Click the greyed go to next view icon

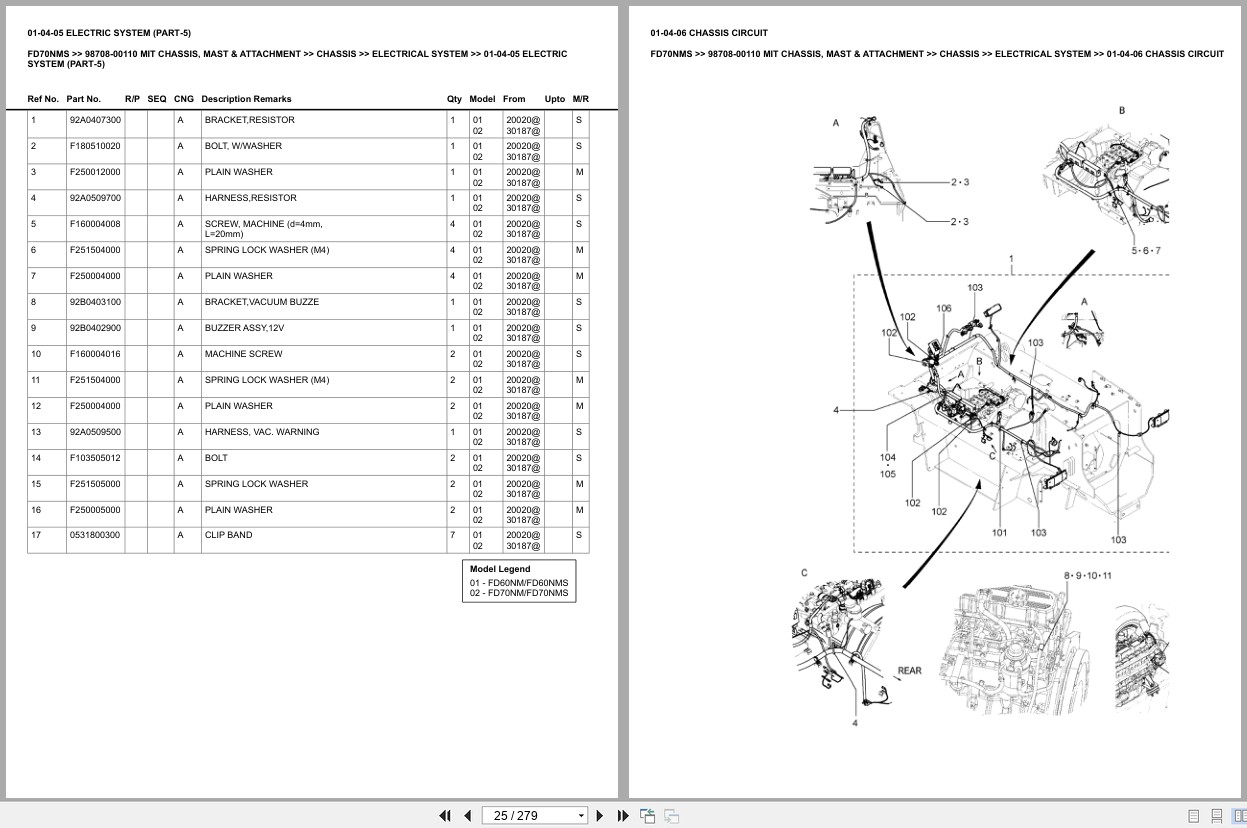click(x=671, y=815)
